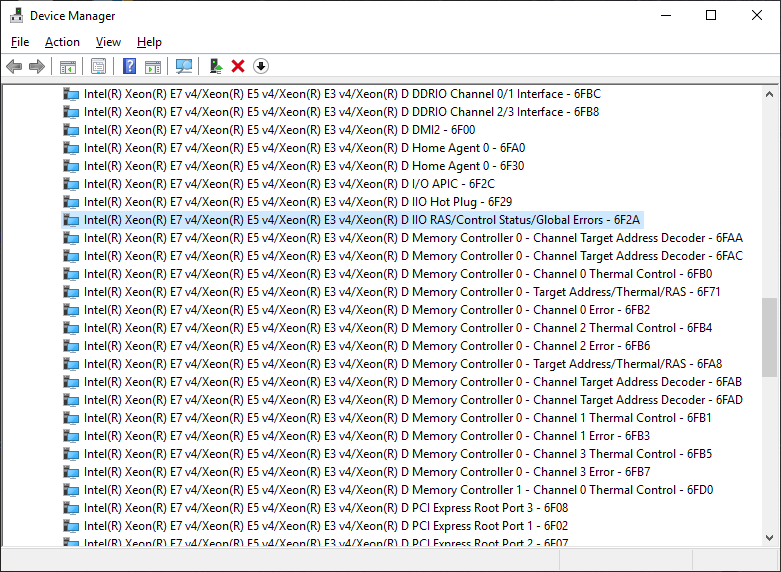Select Target Address/Thermal/RAS - 6FA8 device
This screenshot has height=572, width=781.
403,364
